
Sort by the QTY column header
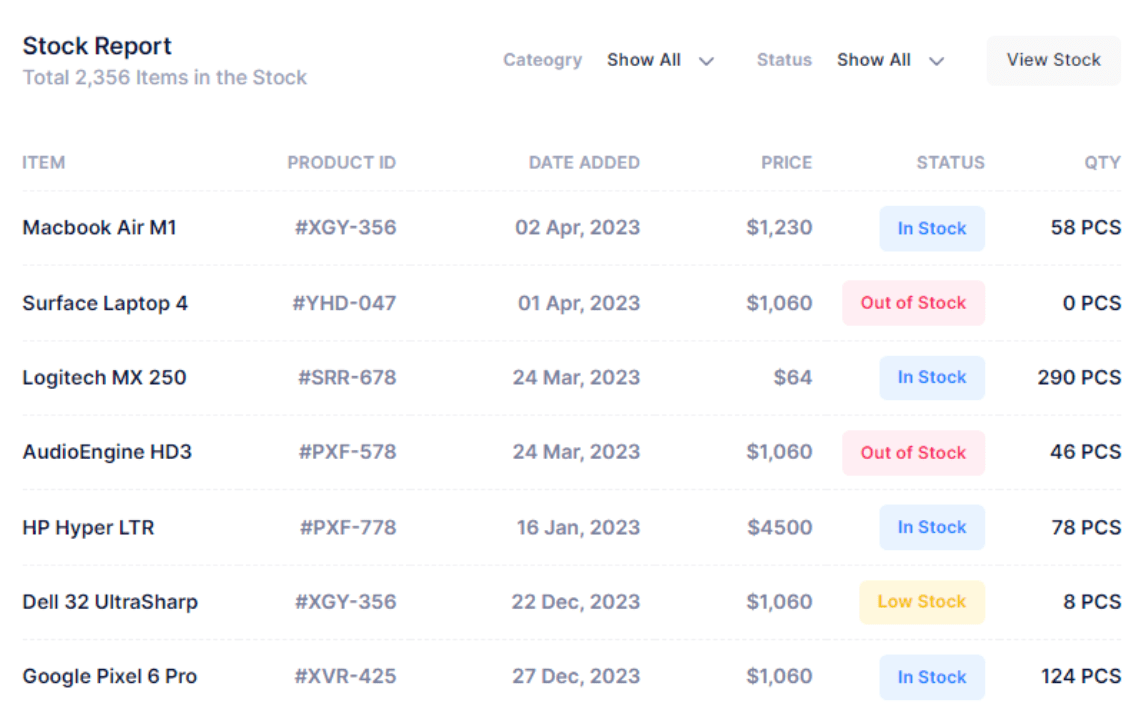point(1102,163)
